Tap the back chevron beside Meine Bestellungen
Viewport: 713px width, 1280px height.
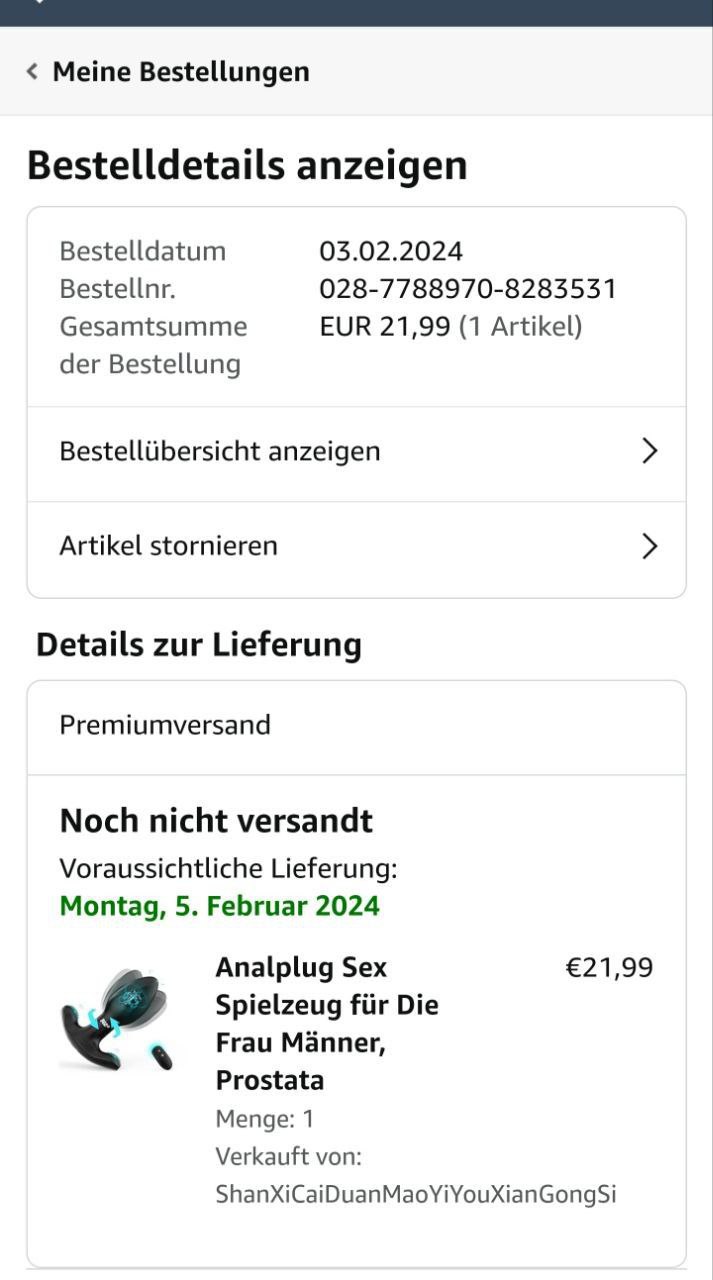[33, 72]
